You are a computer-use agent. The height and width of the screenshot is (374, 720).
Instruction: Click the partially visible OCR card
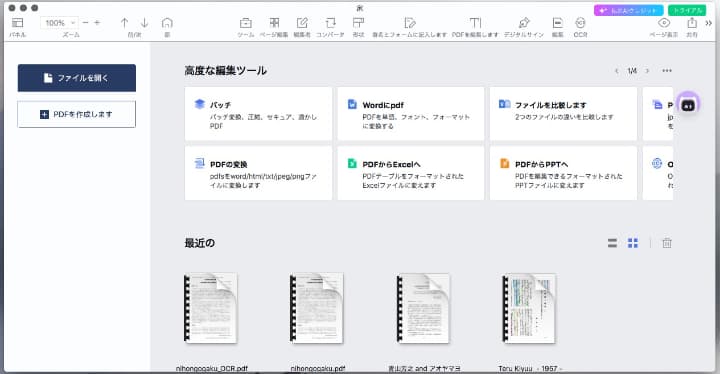pos(658,173)
